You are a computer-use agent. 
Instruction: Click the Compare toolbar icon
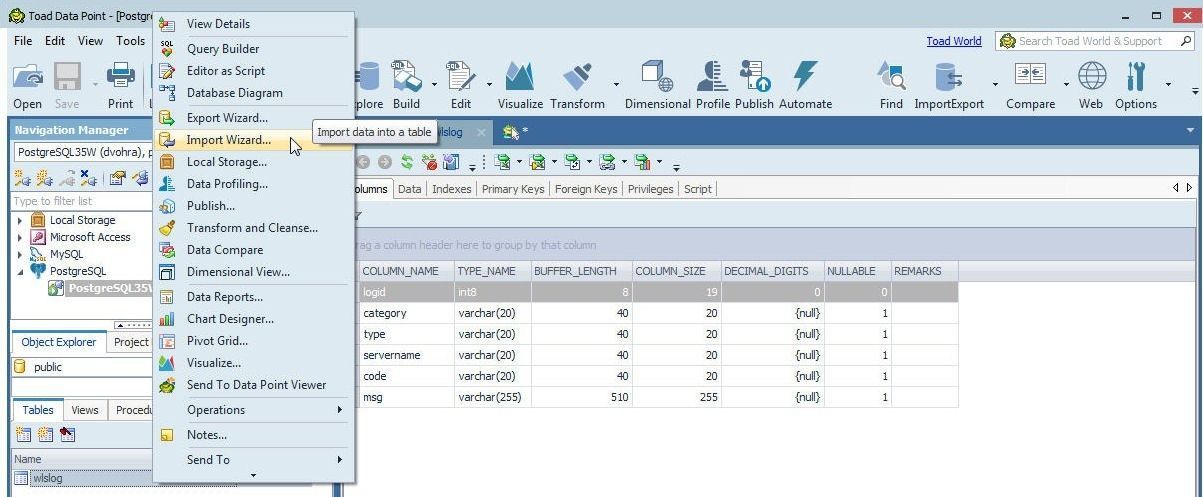pos(1030,85)
